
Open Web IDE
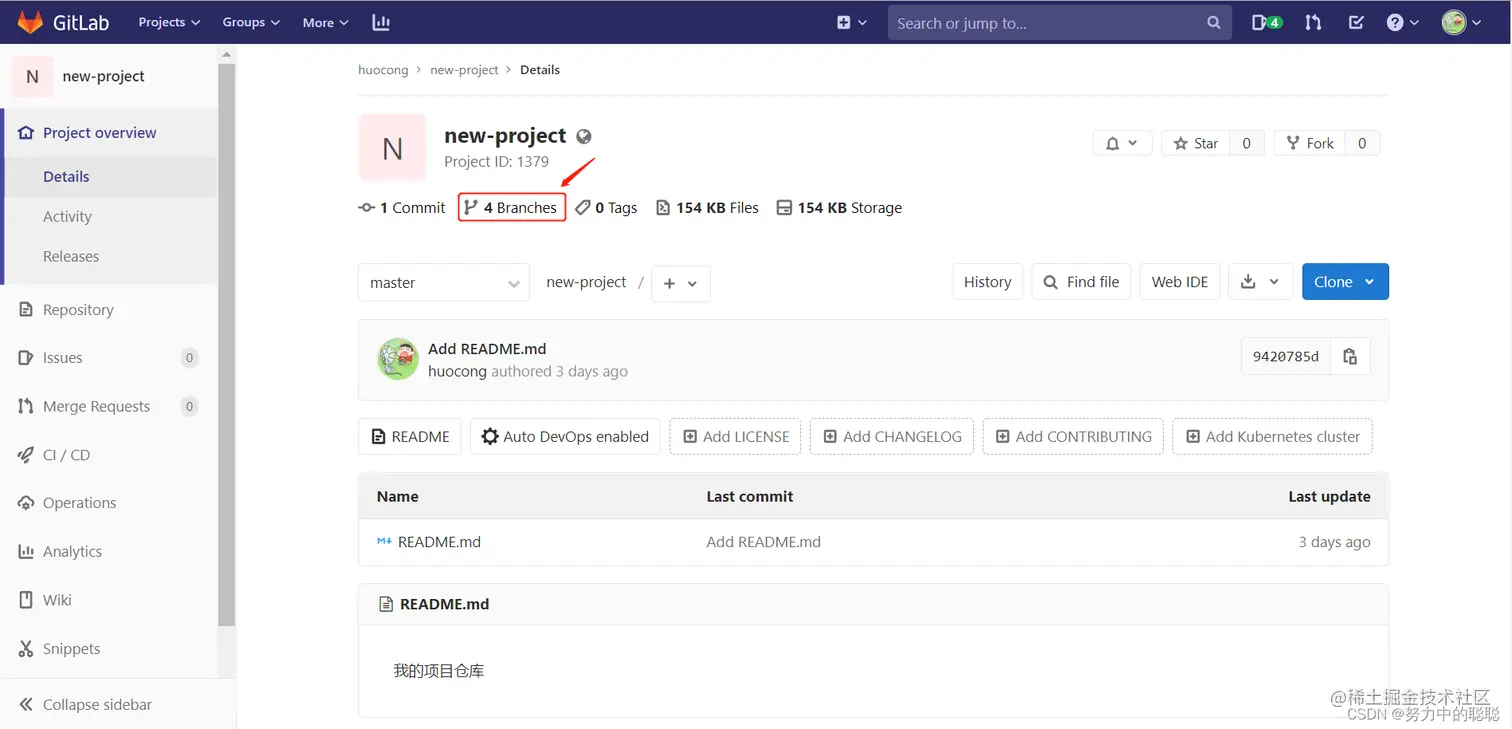(1180, 282)
